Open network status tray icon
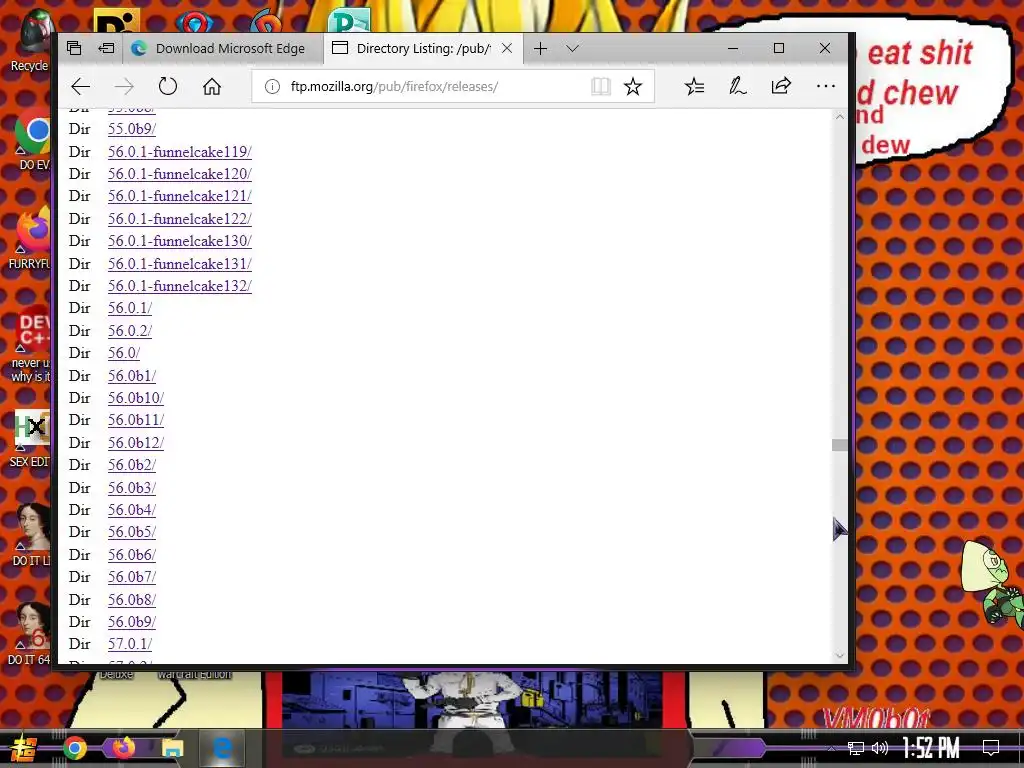This screenshot has height=768, width=1024. coord(856,748)
